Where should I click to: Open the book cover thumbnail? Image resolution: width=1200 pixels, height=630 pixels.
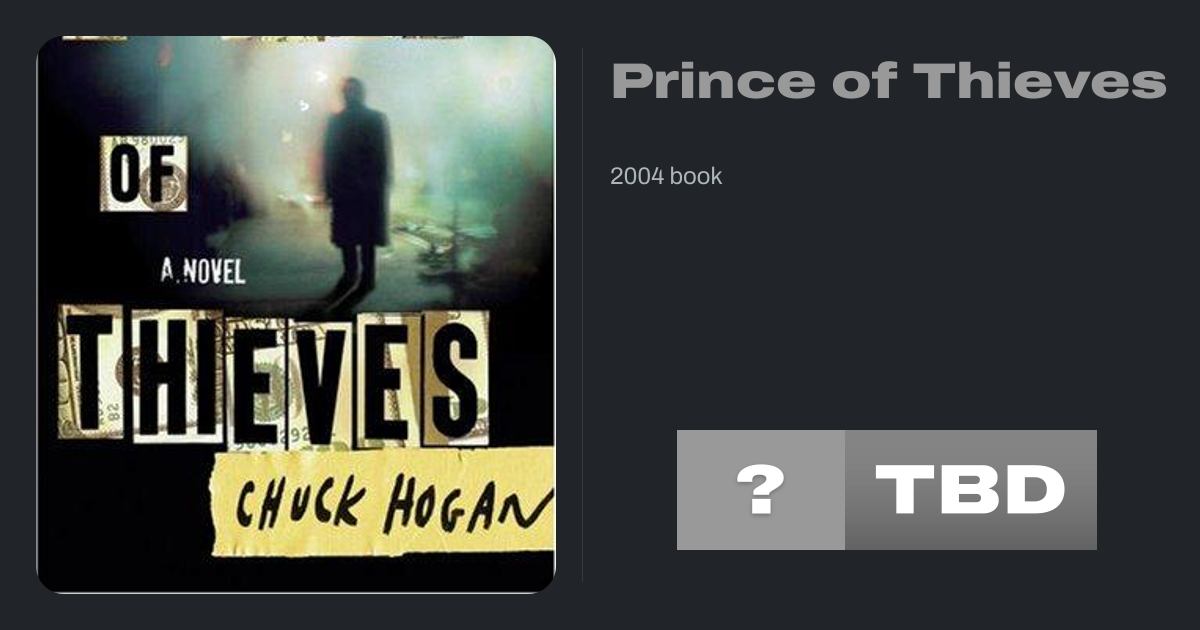click(x=296, y=315)
